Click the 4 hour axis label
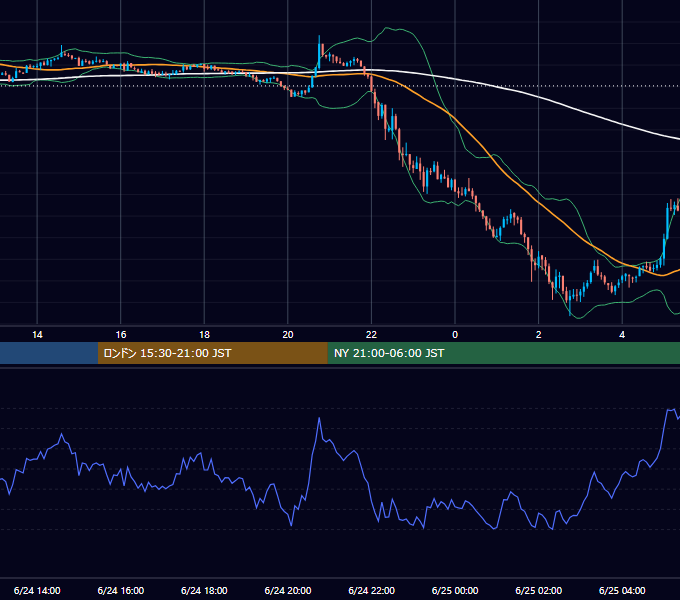The height and width of the screenshot is (600, 680). [x=622, y=335]
